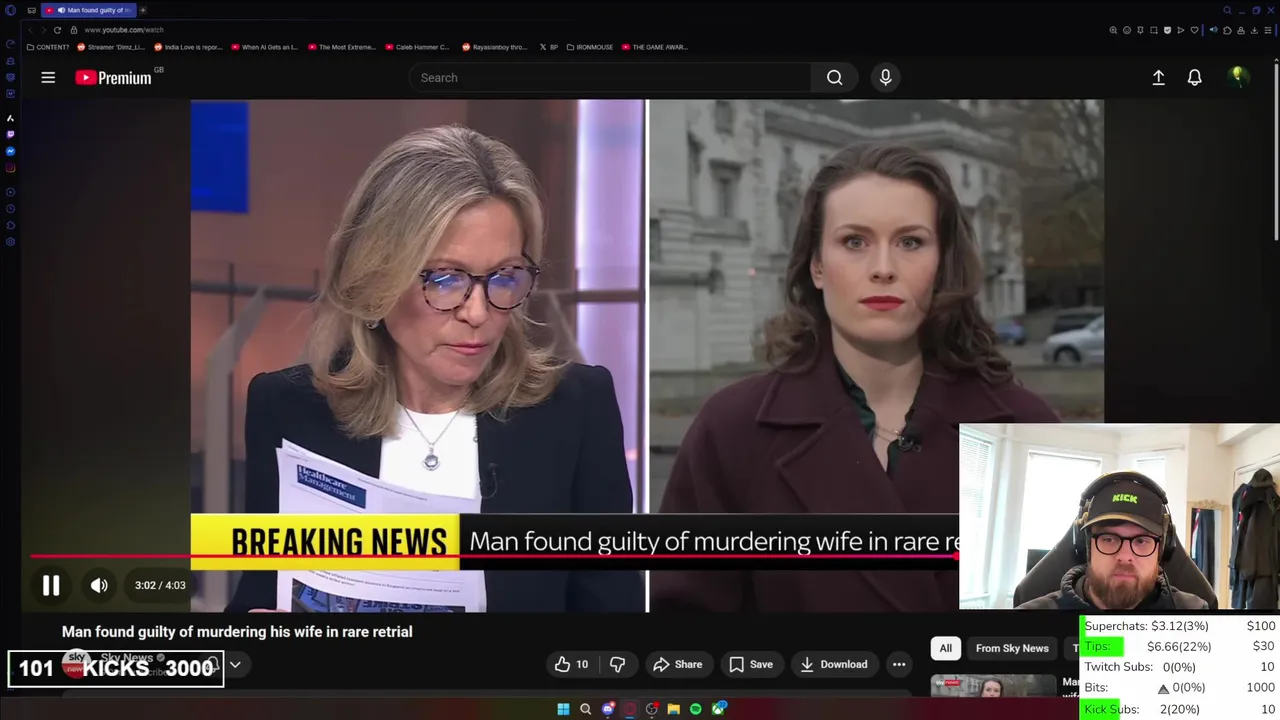Like the video with thumbs up
This screenshot has width=1280, height=720.
pyautogui.click(x=571, y=664)
